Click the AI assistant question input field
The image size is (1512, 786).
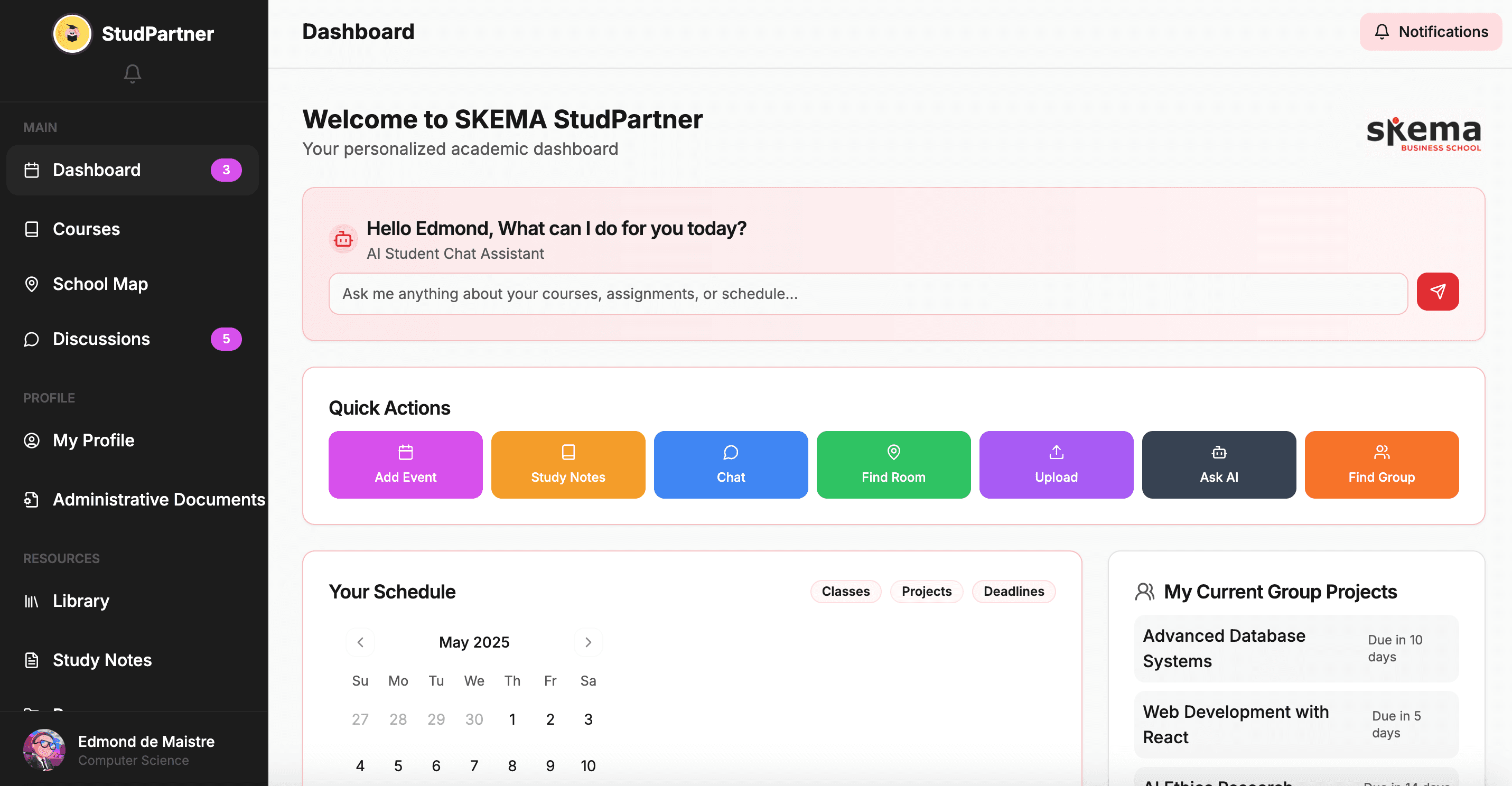(x=867, y=294)
